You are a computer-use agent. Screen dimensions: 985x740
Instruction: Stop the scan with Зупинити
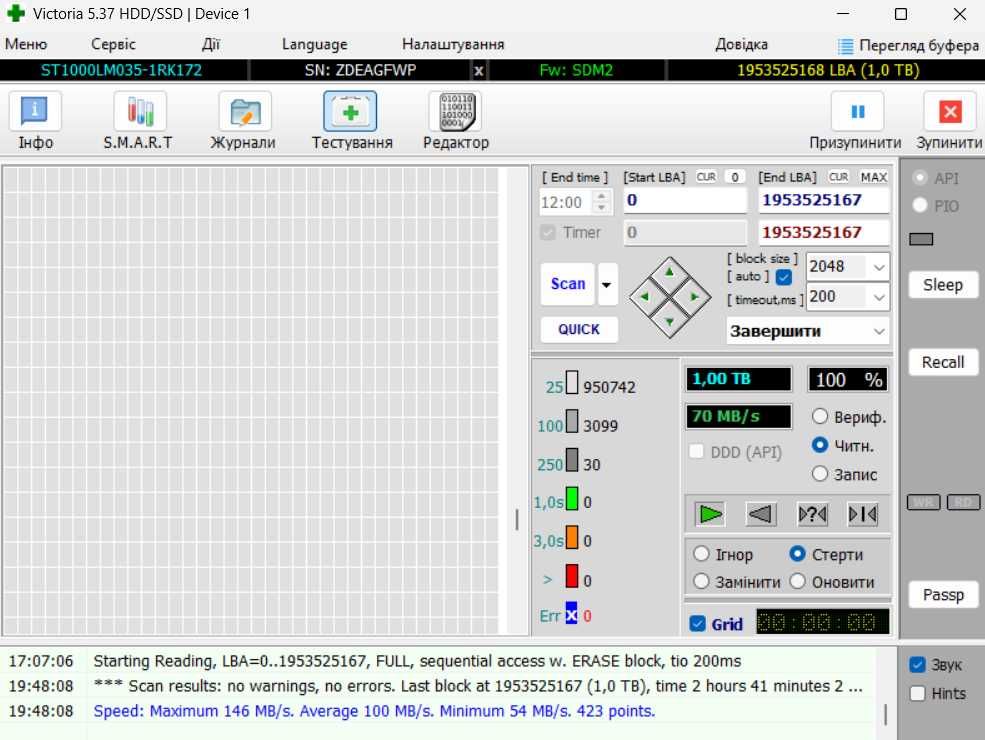coord(949,121)
